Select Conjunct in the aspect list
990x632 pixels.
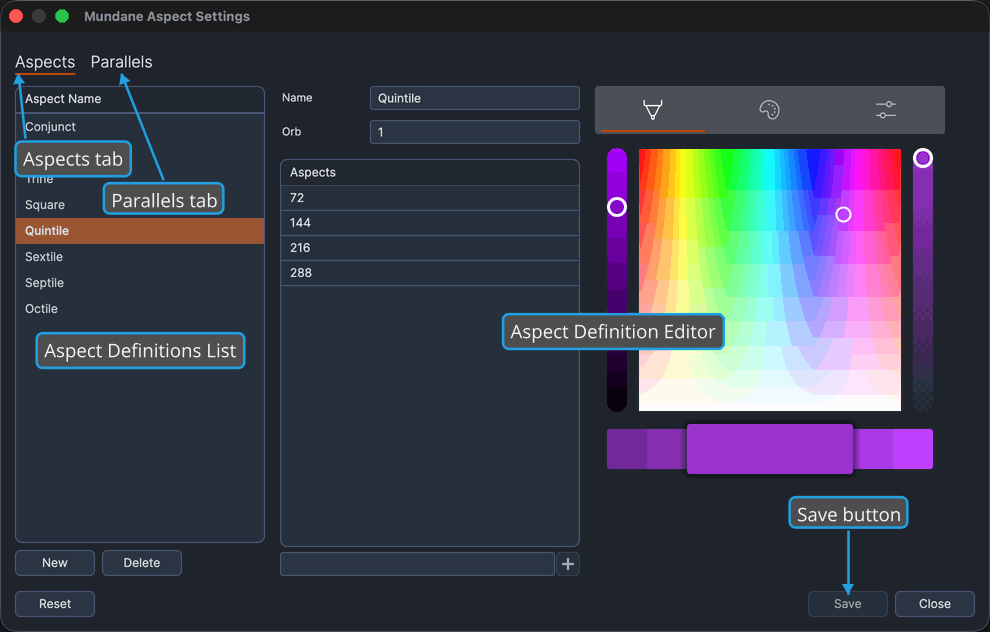(x=140, y=127)
